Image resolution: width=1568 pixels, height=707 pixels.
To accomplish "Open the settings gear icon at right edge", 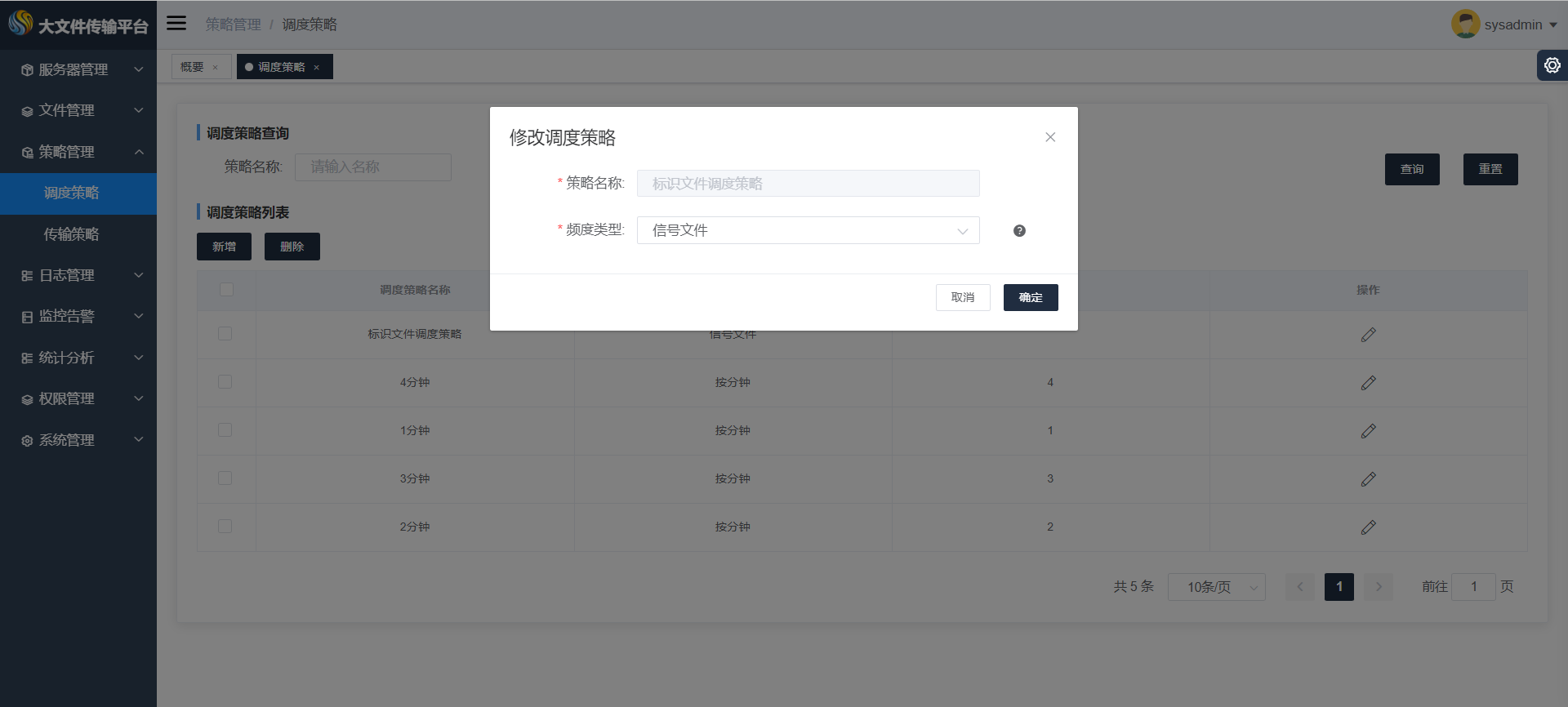I will pos(1552,65).
